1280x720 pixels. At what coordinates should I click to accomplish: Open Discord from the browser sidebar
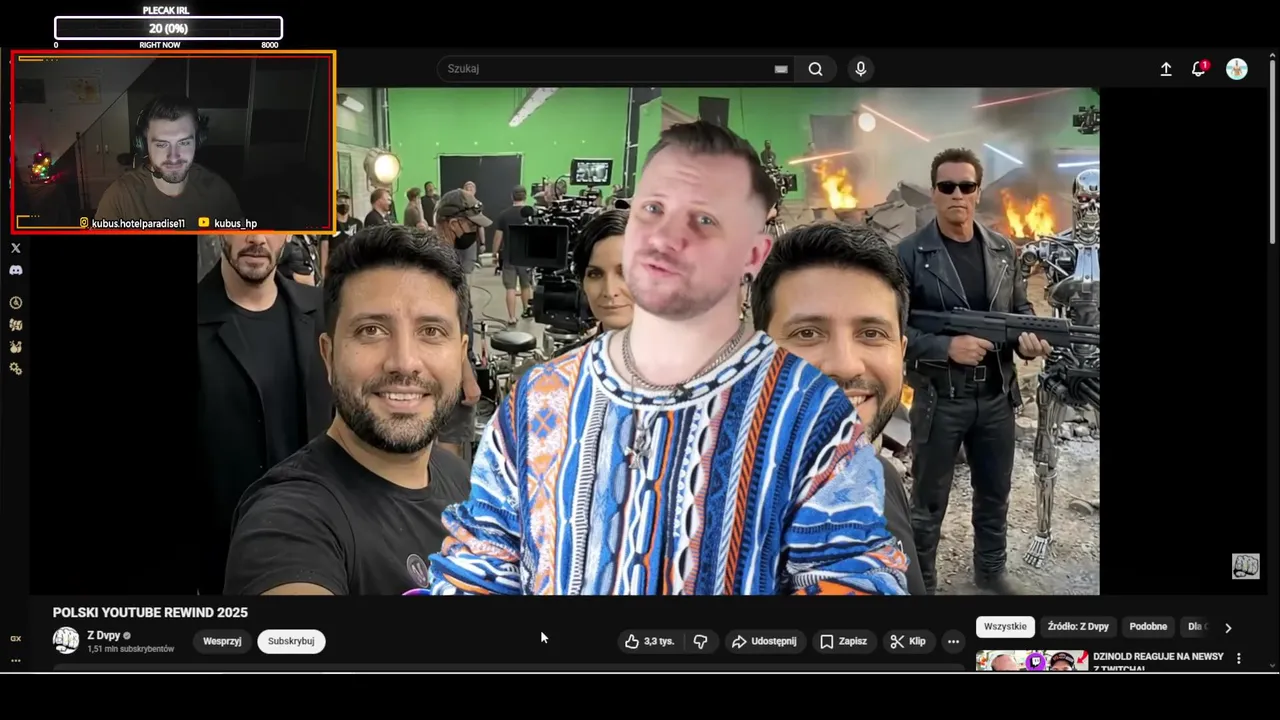pyautogui.click(x=15, y=270)
